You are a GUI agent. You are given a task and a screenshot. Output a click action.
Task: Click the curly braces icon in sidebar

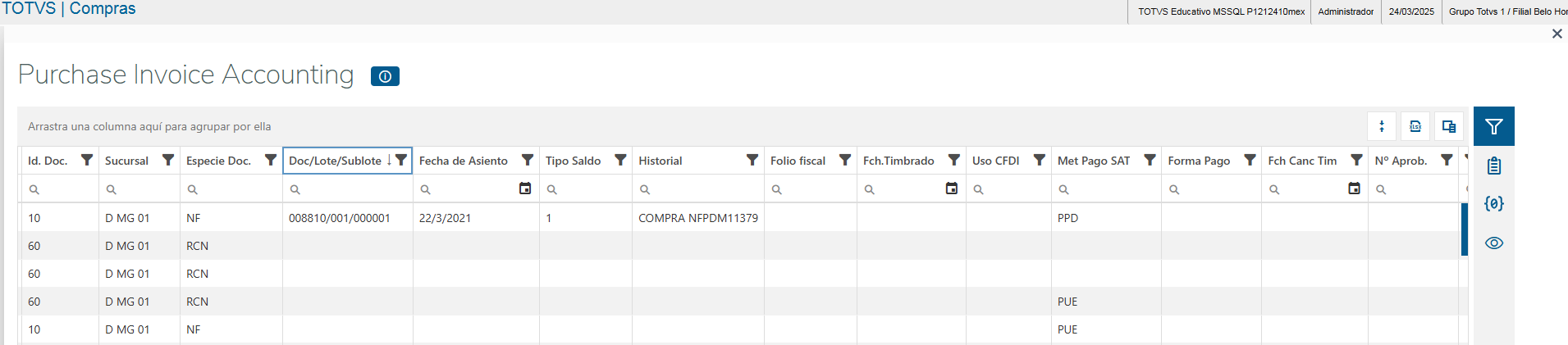pos(1493,204)
